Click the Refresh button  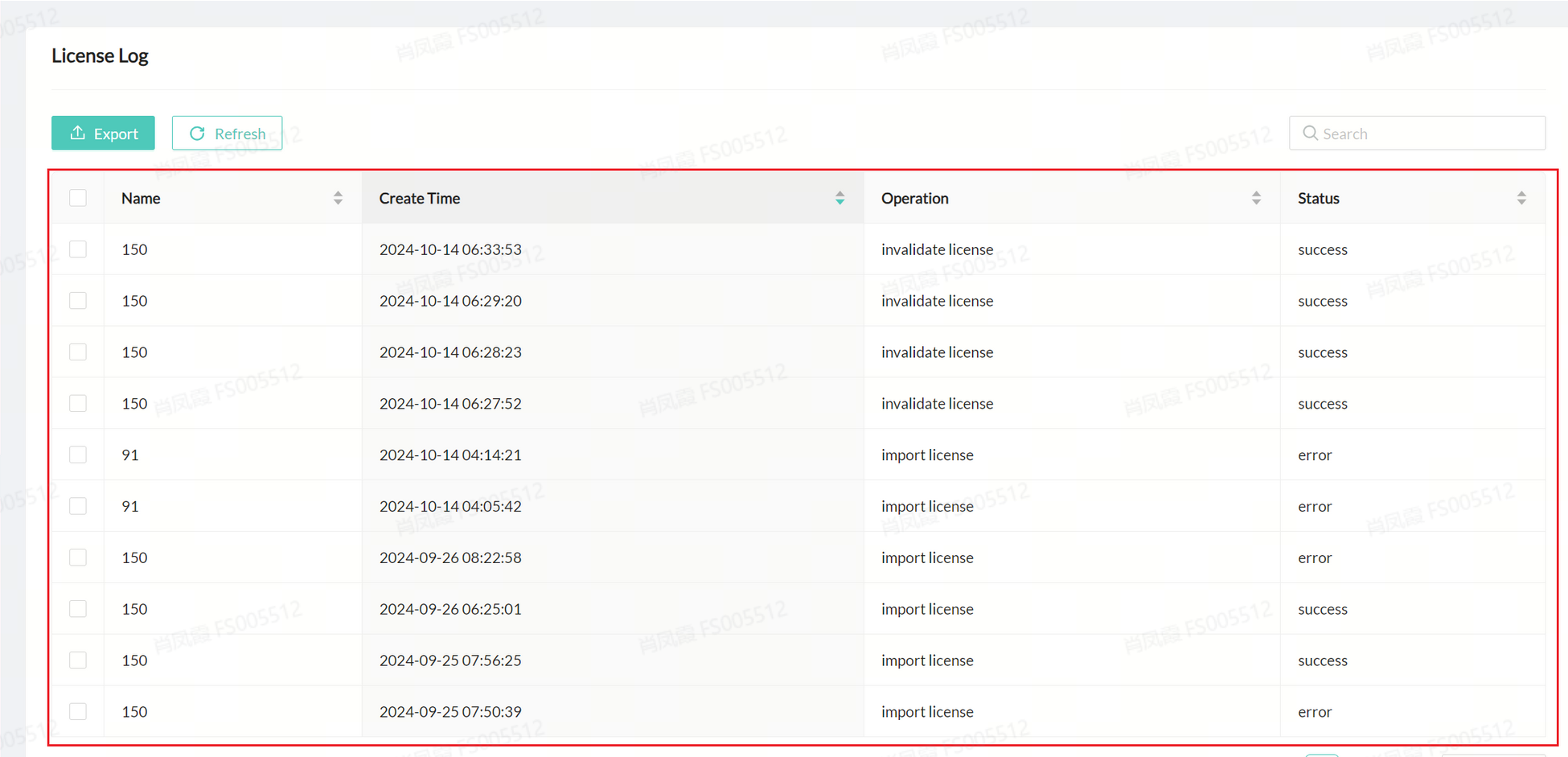227,134
